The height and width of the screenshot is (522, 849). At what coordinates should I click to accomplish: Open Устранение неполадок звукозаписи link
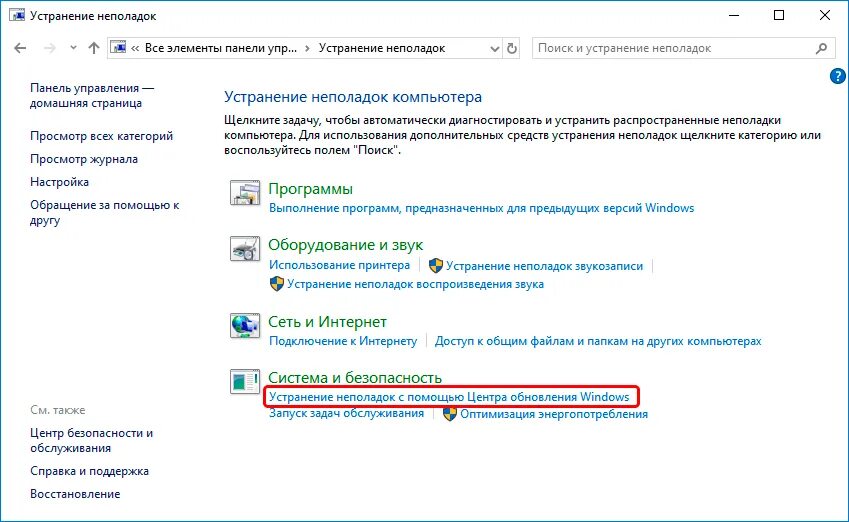click(544, 266)
